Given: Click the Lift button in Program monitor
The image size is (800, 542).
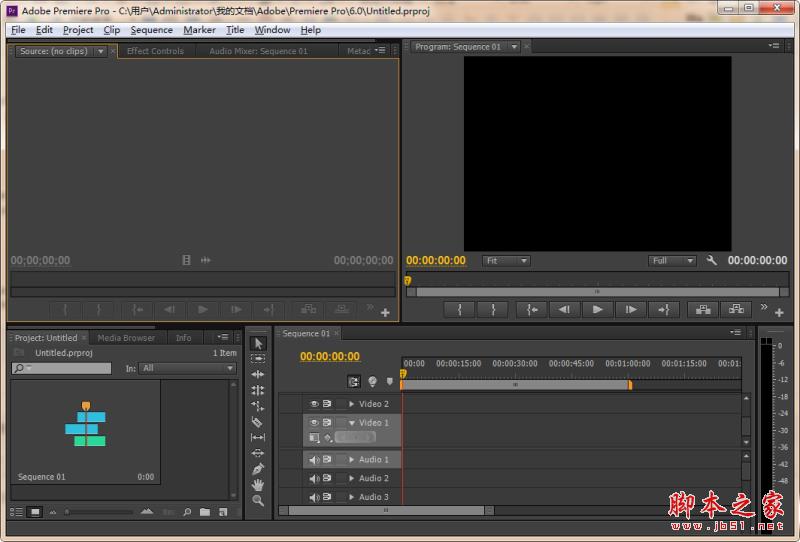Looking at the screenshot, I should coord(703,309).
